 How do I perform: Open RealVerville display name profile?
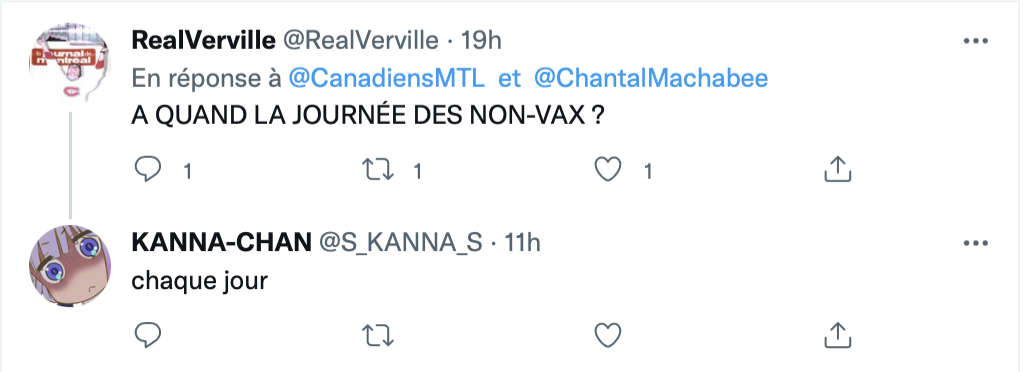pyautogui.click(x=203, y=40)
